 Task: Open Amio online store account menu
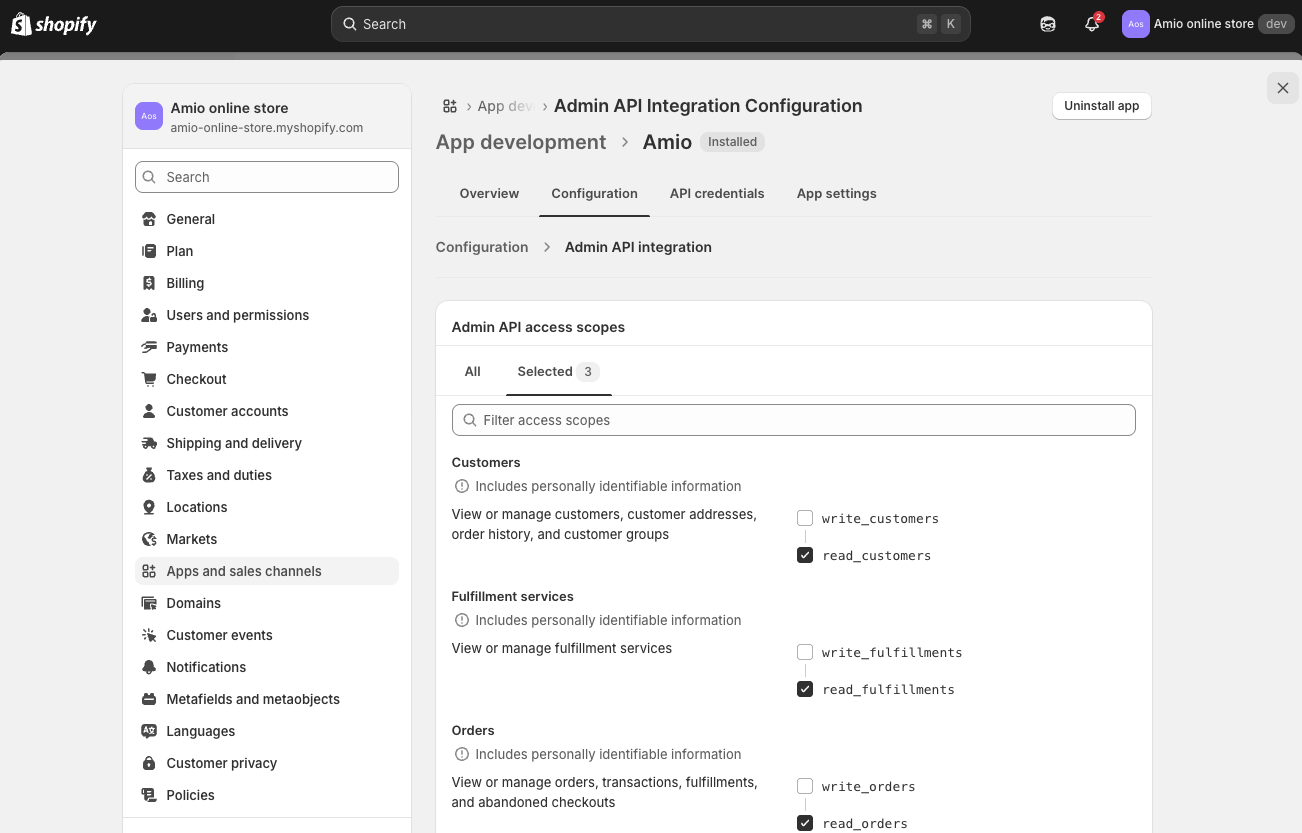tap(1208, 24)
